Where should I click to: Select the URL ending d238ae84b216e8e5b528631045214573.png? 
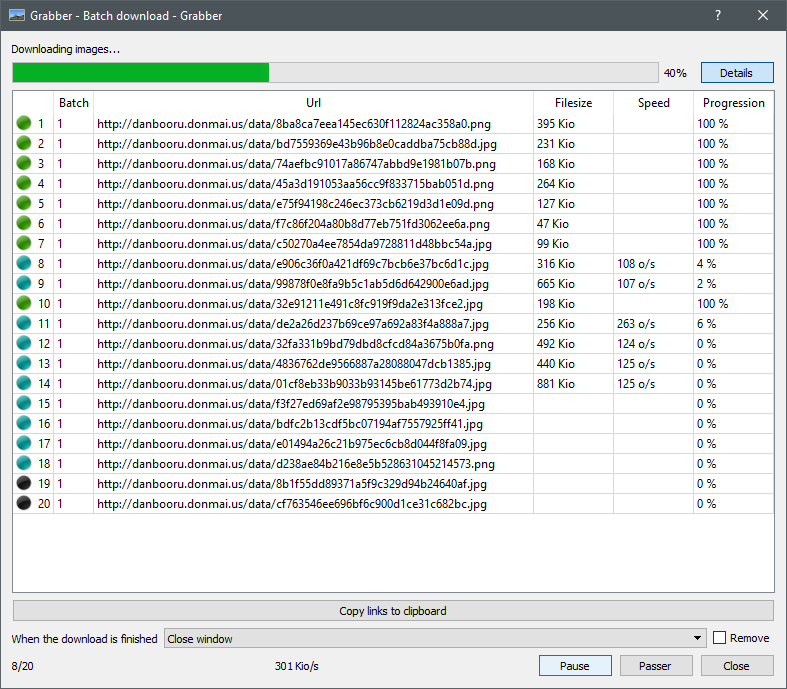click(296, 464)
